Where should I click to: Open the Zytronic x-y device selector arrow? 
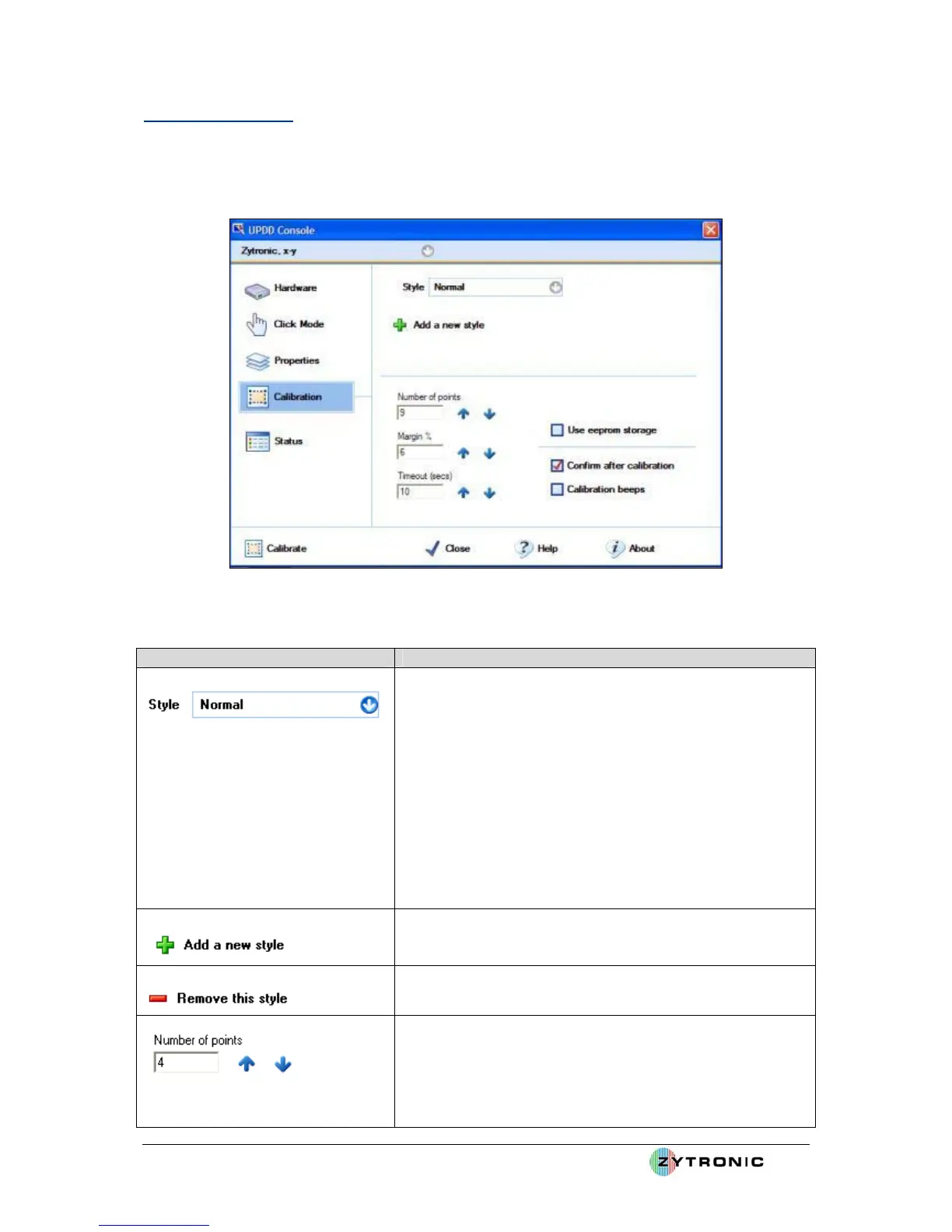coord(428,251)
